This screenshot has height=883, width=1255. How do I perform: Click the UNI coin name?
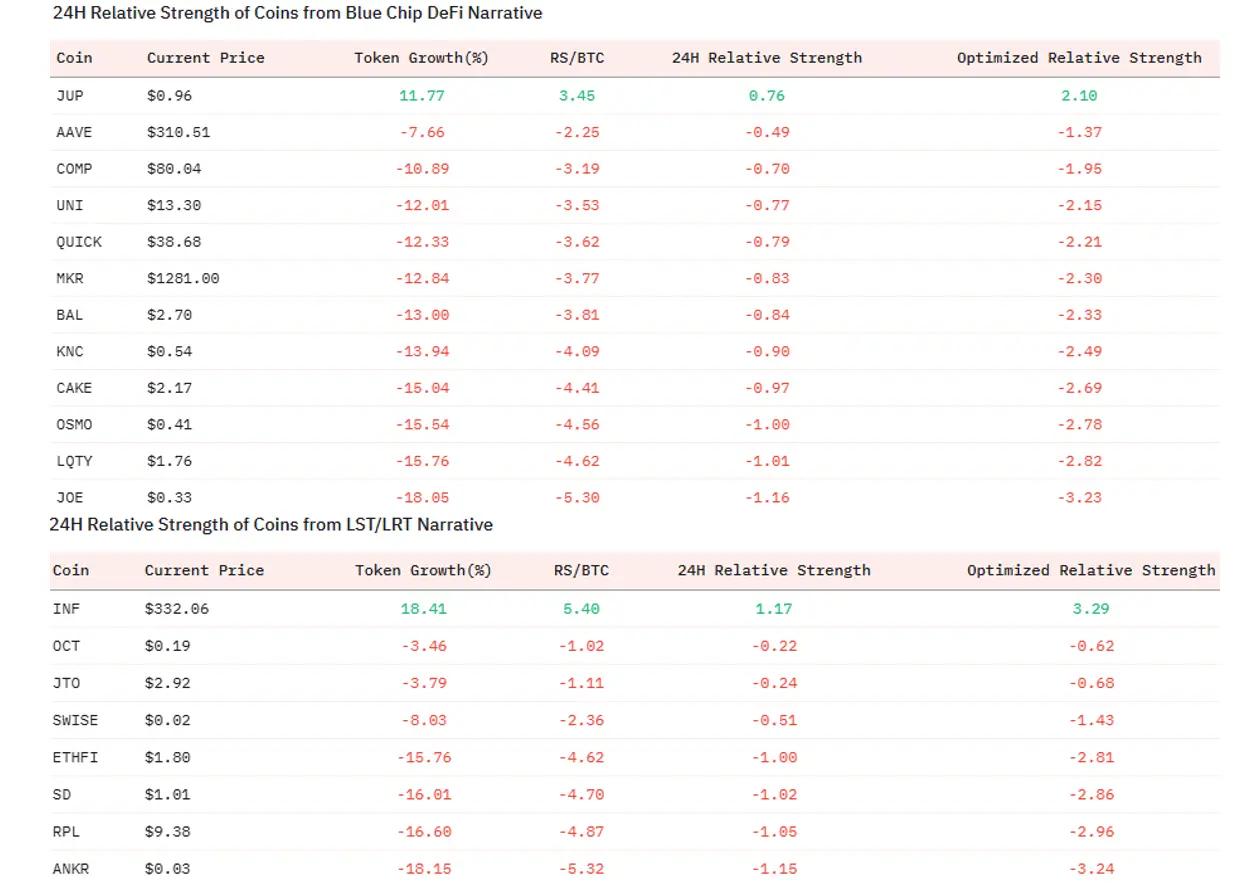coord(70,205)
